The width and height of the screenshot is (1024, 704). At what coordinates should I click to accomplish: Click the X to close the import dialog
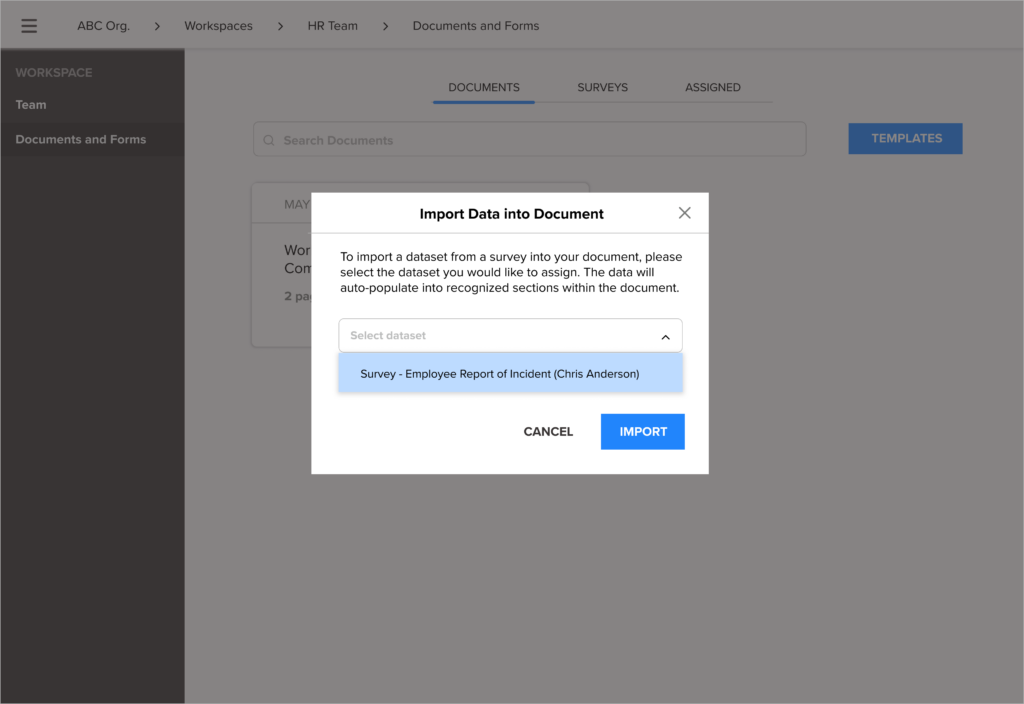(x=684, y=213)
